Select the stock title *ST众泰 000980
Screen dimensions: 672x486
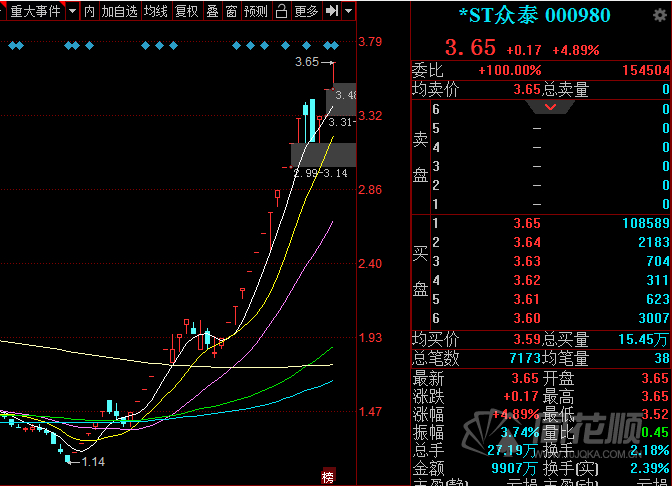coord(534,16)
